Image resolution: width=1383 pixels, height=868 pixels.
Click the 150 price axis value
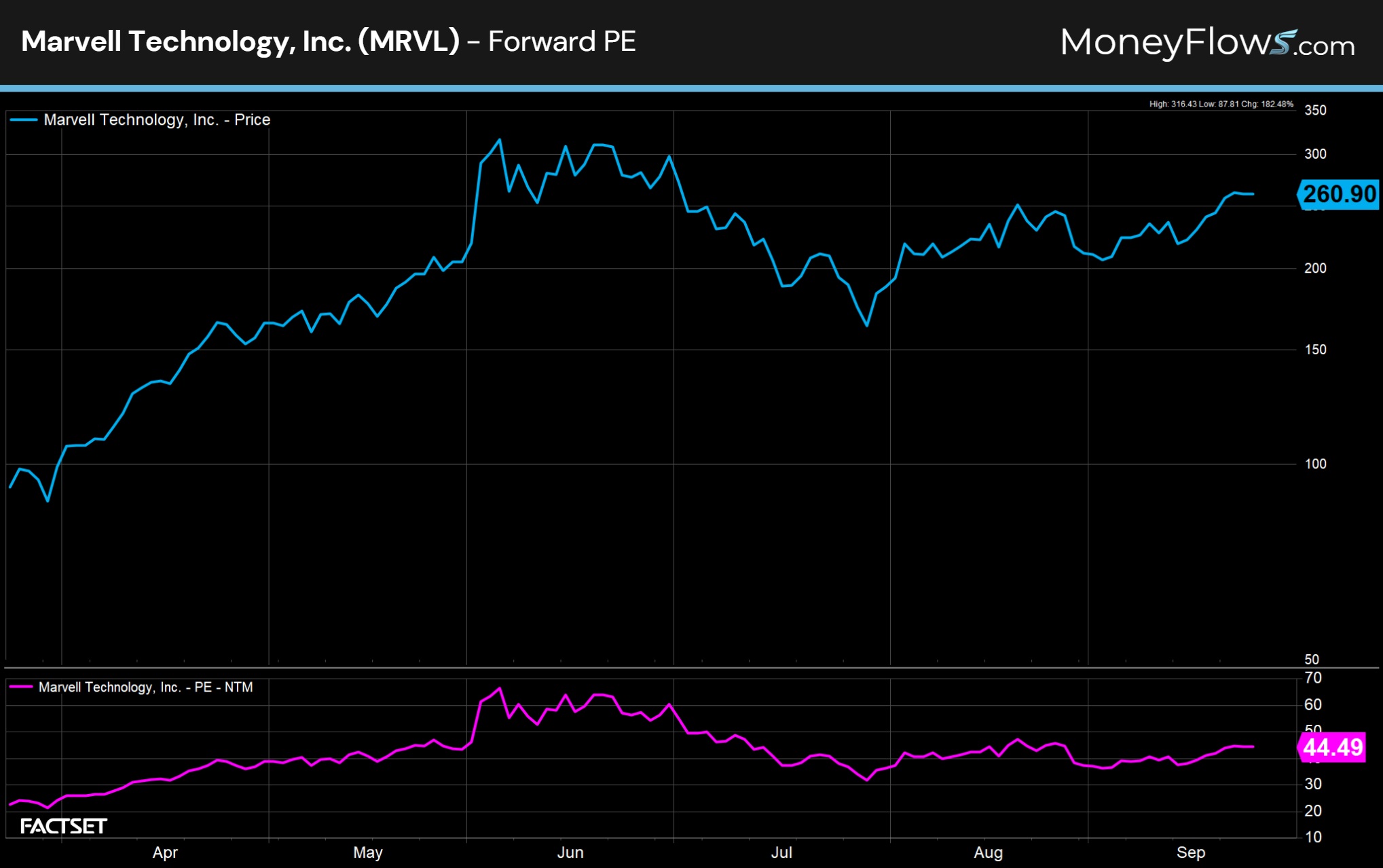(1315, 350)
